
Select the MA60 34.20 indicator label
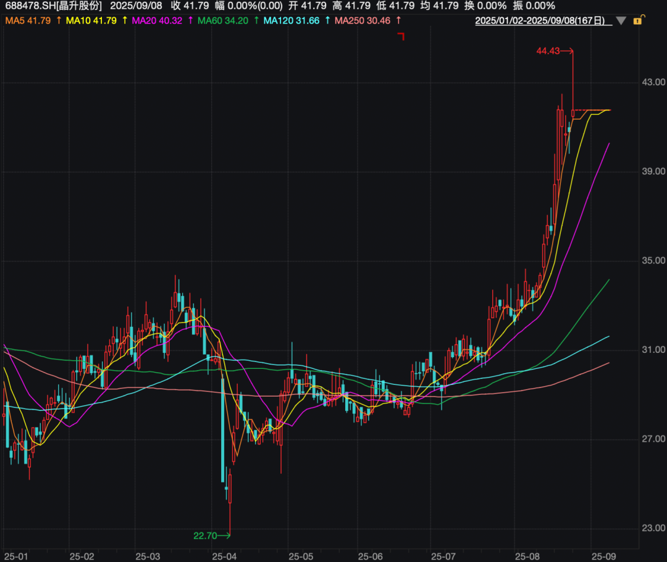pos(224,20)
